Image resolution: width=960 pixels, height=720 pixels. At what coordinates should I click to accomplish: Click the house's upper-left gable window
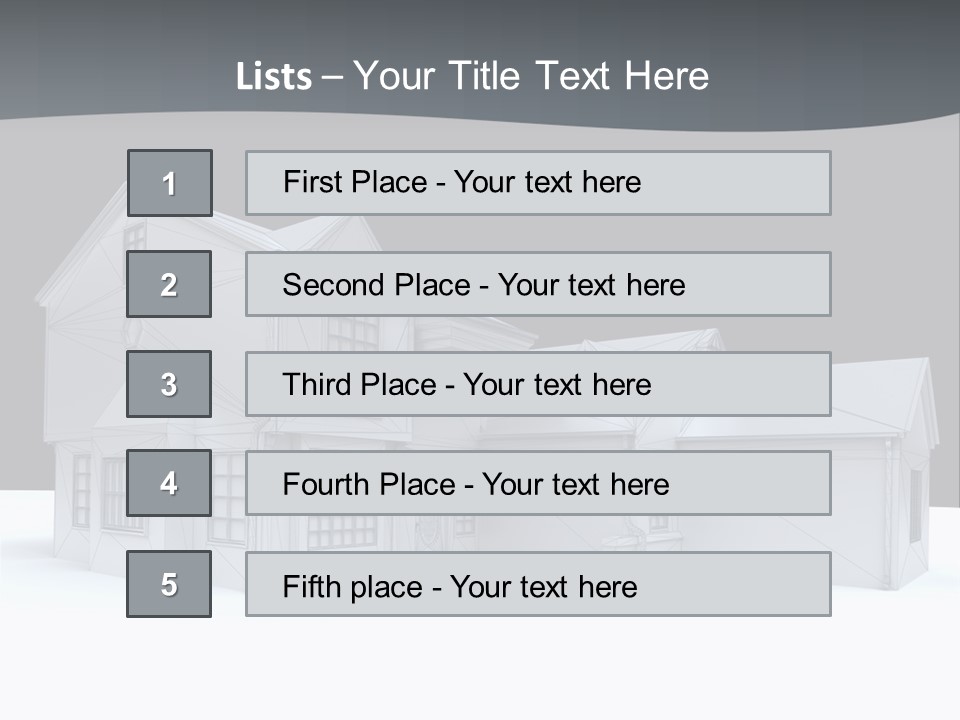pyautogui.click(x=135, y=235)
